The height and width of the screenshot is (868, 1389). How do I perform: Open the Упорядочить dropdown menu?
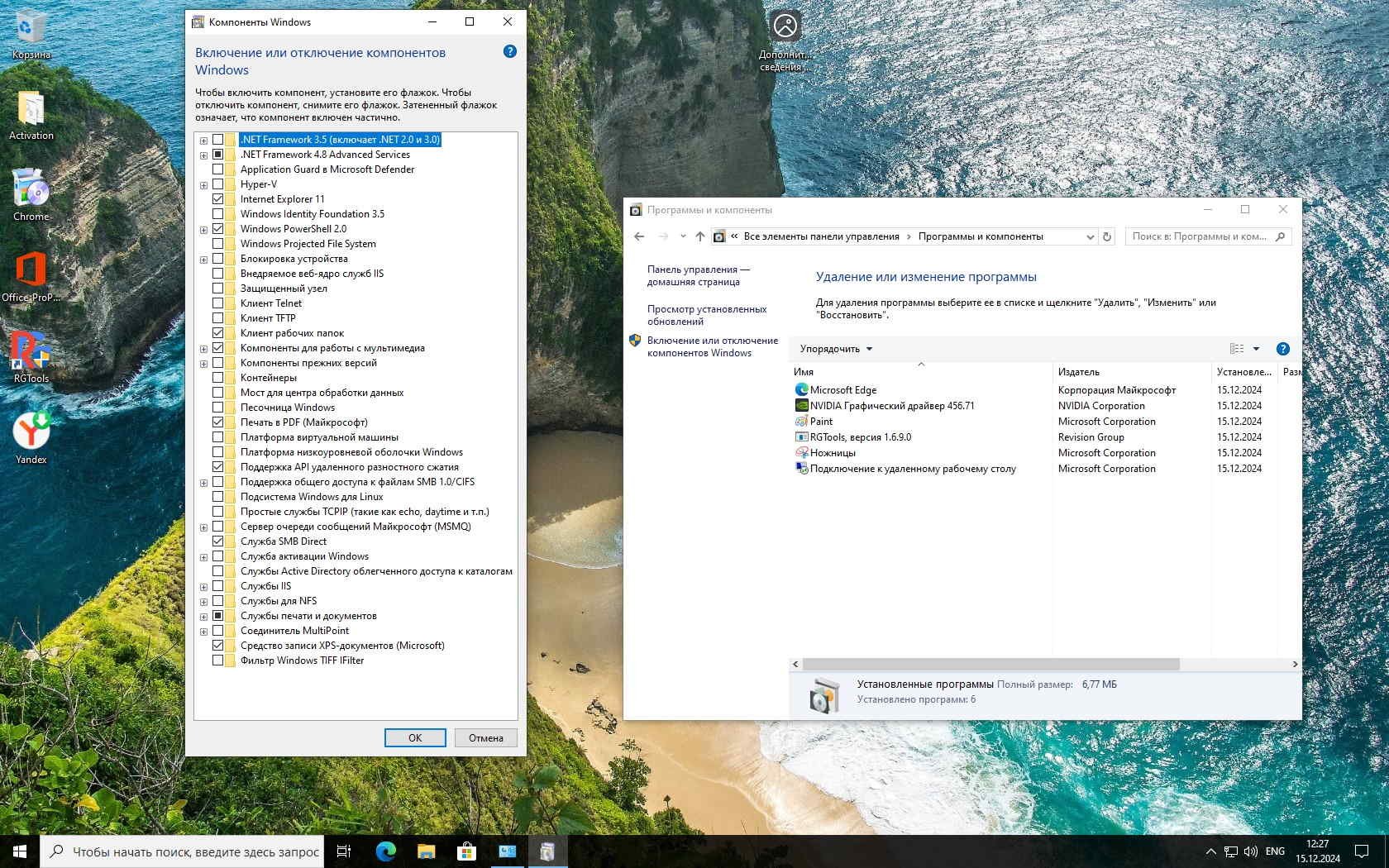tap(836, 349)
